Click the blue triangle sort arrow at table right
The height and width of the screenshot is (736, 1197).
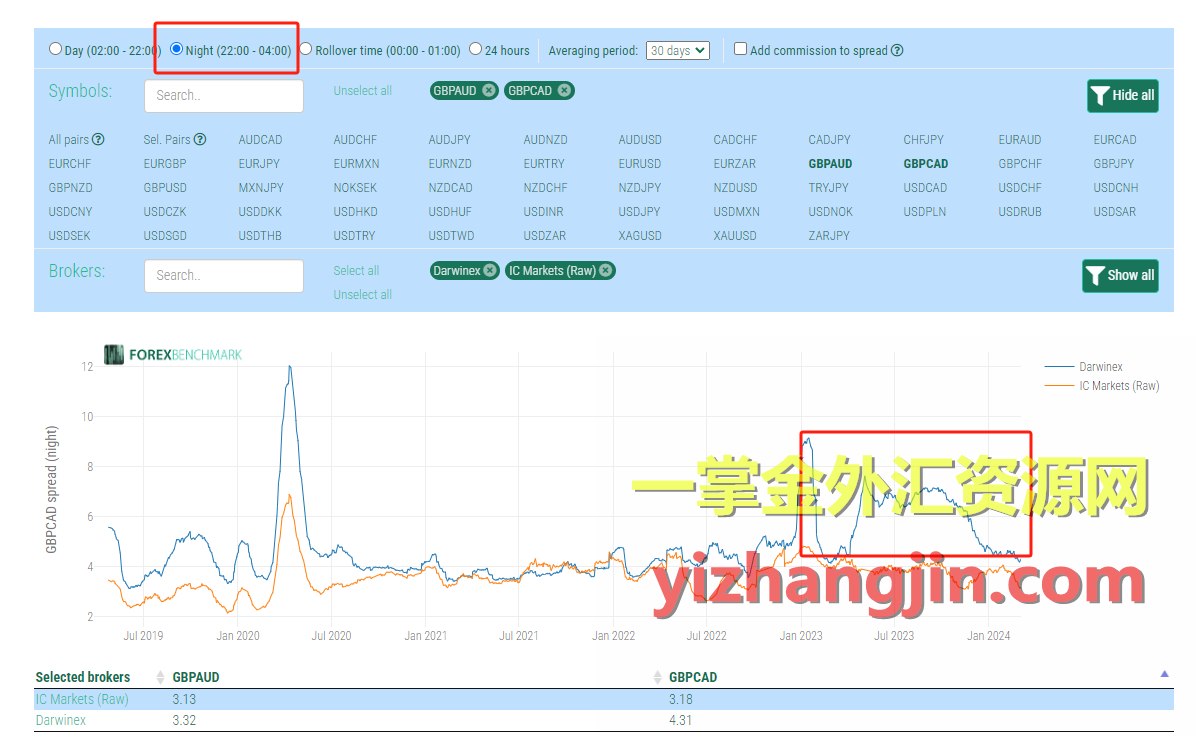[1164, 673]
